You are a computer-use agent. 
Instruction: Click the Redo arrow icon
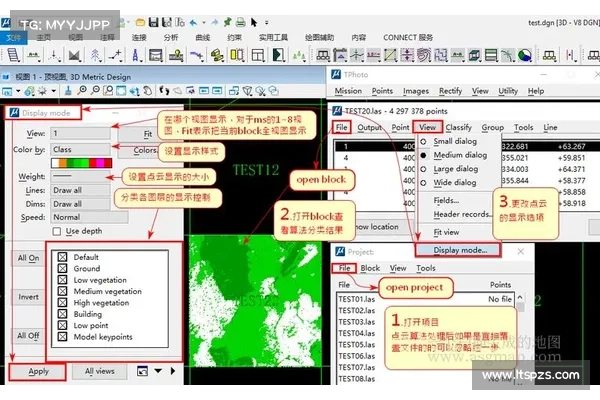click(x=215, y=23)
